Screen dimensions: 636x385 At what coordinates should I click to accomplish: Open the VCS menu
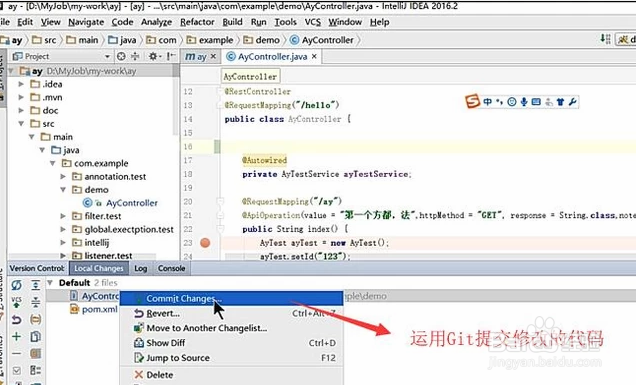[313, 22]
